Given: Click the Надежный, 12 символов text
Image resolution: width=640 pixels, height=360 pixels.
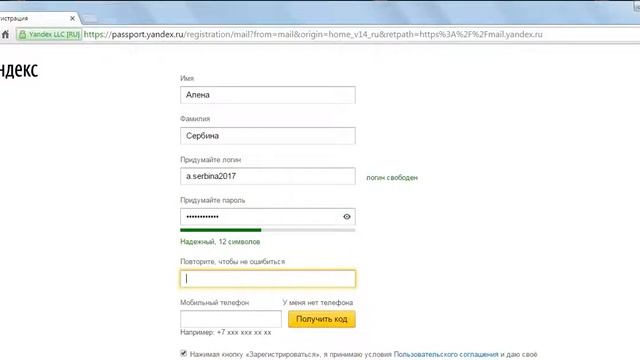Looking at the screenshot, I should pyautogui.click(x=220, y=242).
